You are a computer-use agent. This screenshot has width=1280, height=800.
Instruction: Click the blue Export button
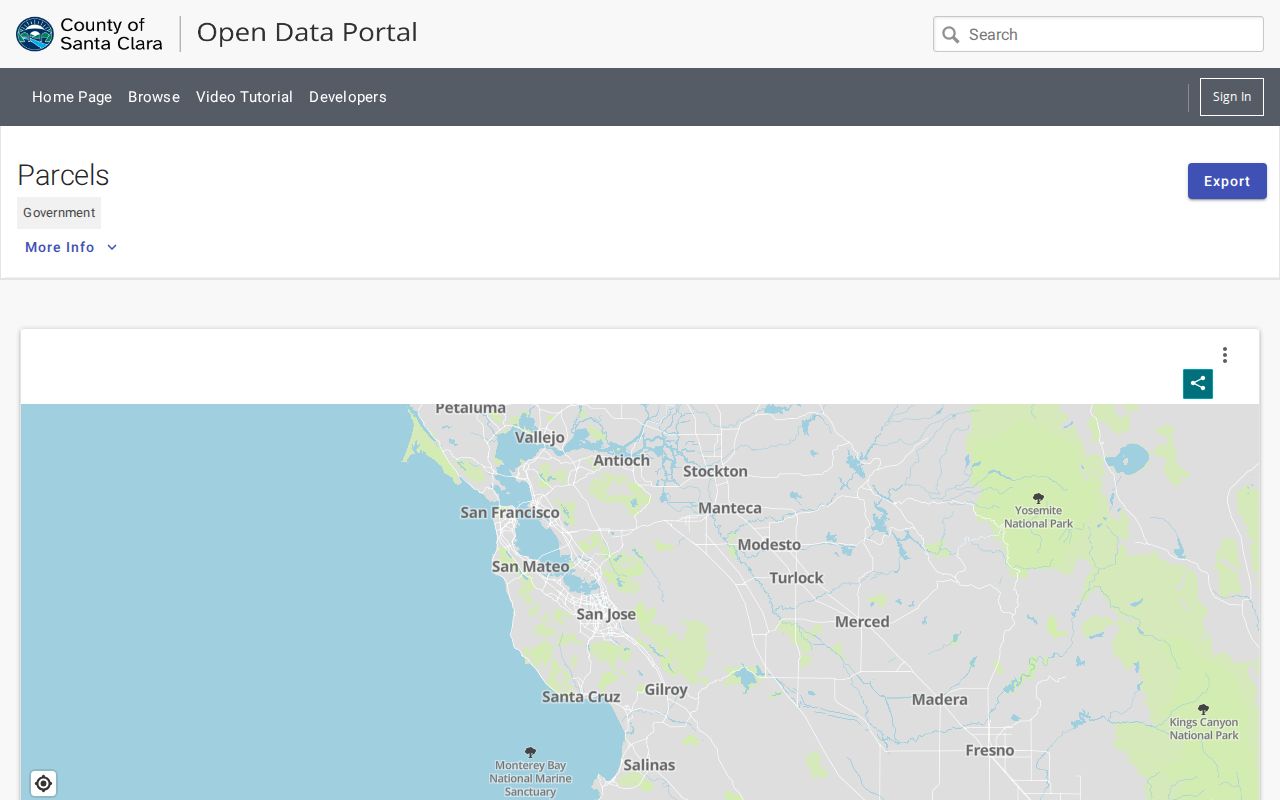[x=1227, y=181]
